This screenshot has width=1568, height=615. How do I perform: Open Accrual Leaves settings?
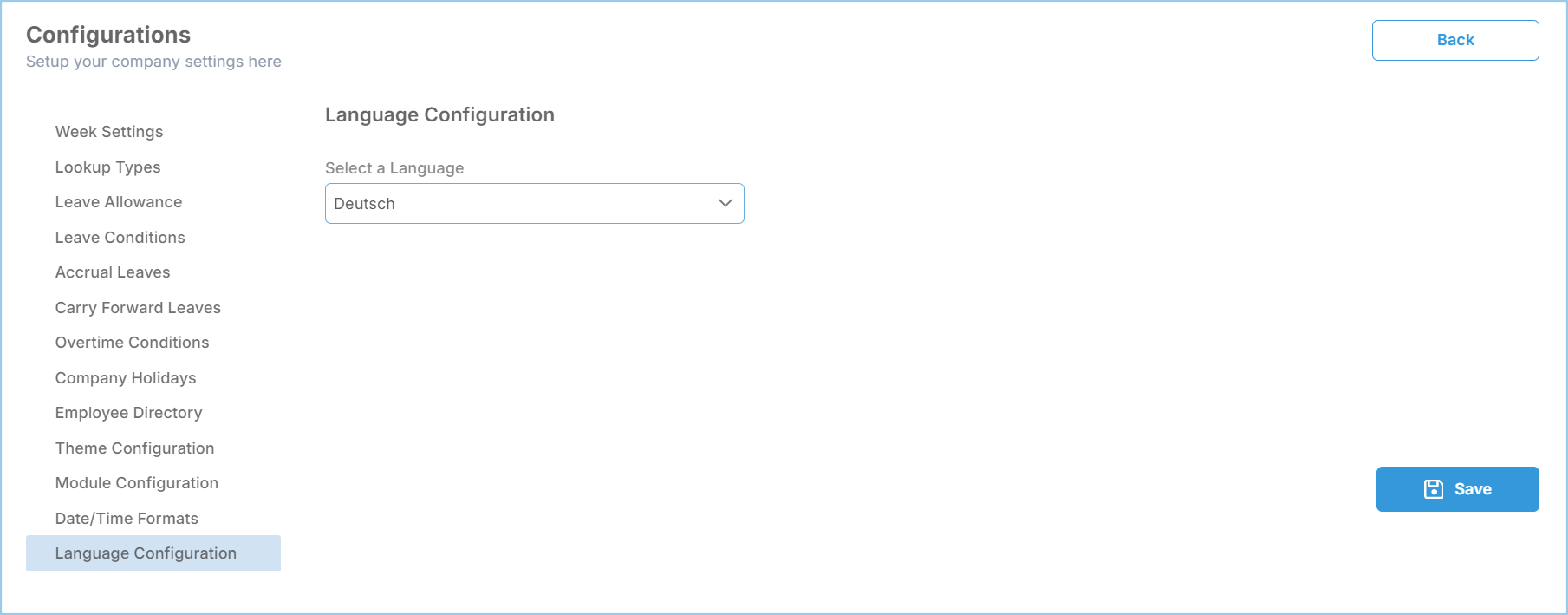tap(113, 272)
